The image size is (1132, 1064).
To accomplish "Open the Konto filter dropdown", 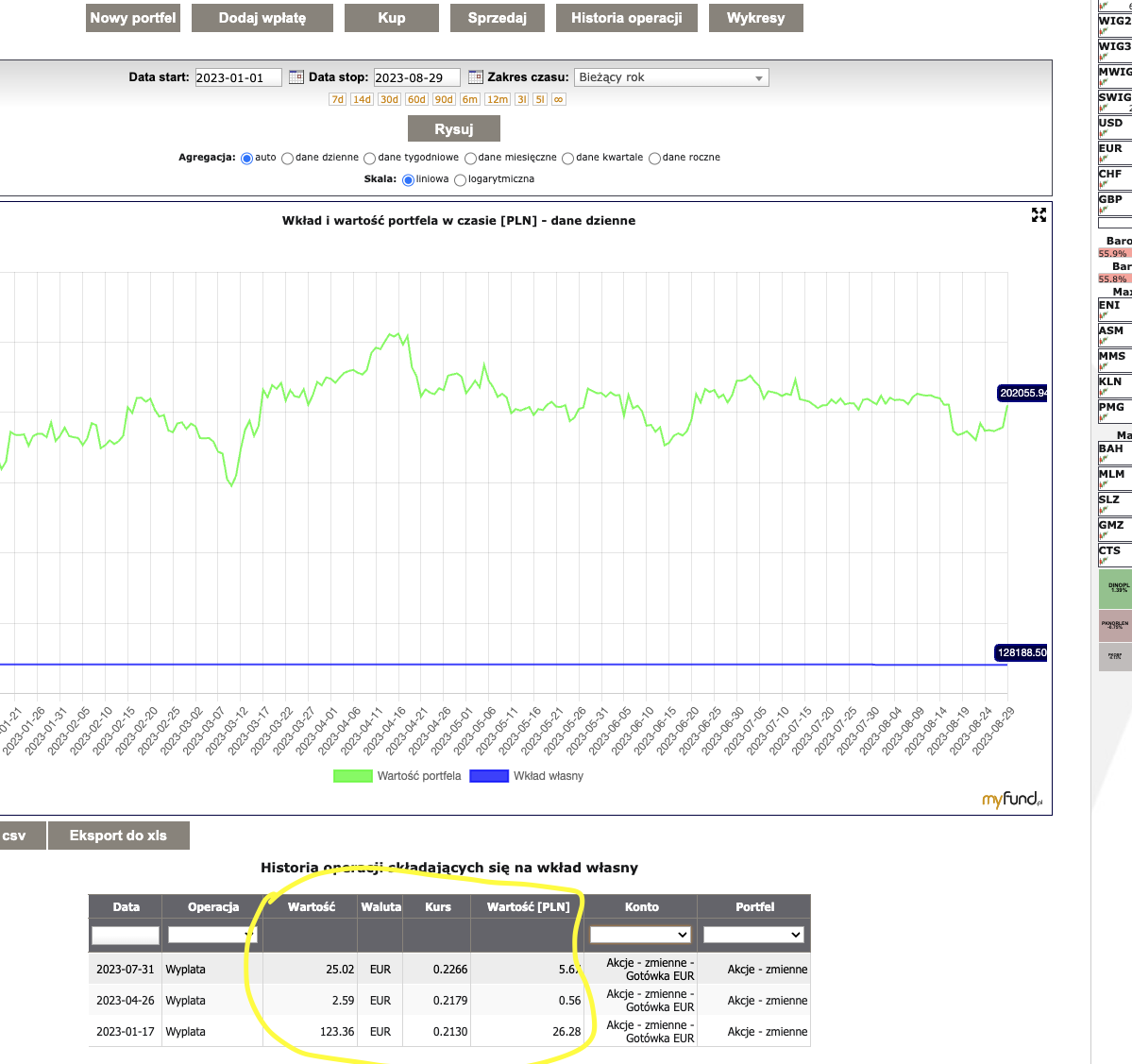I will click(640, 935).
